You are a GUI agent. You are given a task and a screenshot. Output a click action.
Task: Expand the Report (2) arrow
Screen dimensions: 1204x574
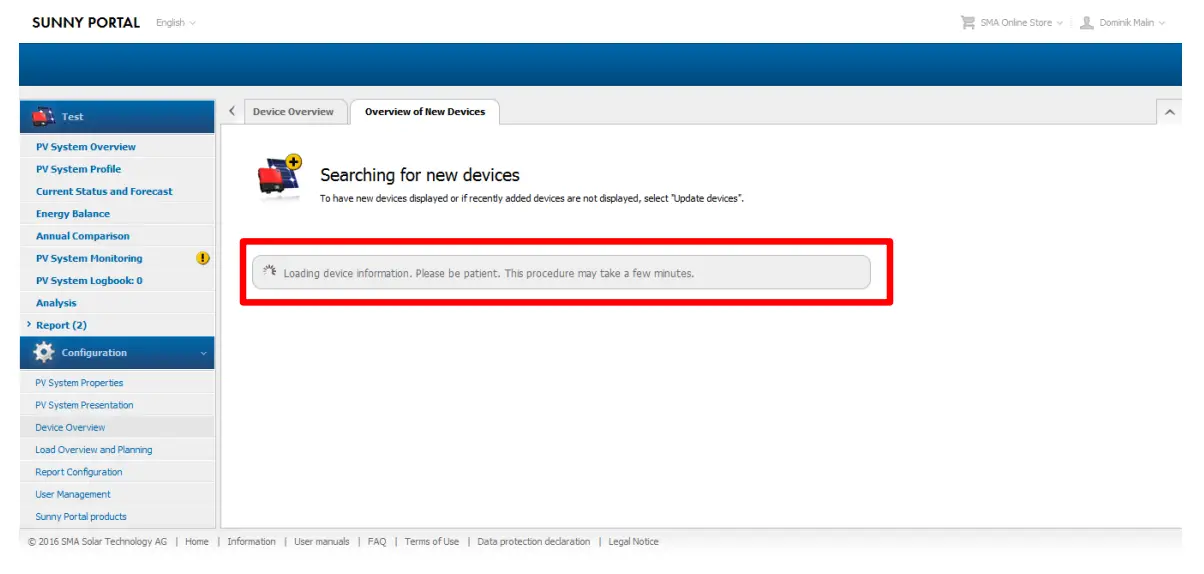tap(29, 325)
